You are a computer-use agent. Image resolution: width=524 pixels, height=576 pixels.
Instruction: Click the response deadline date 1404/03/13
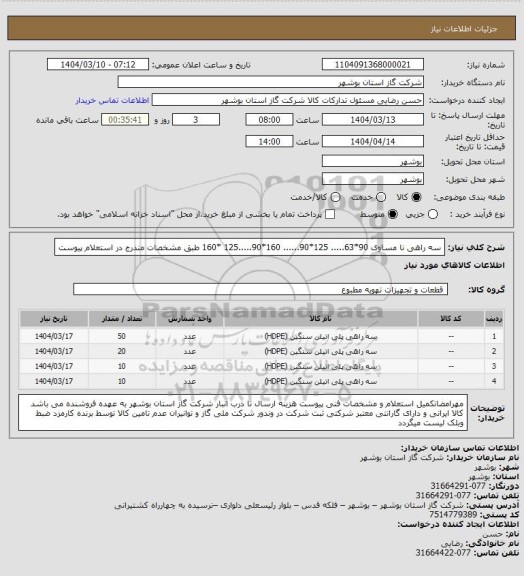click(373, 120)
